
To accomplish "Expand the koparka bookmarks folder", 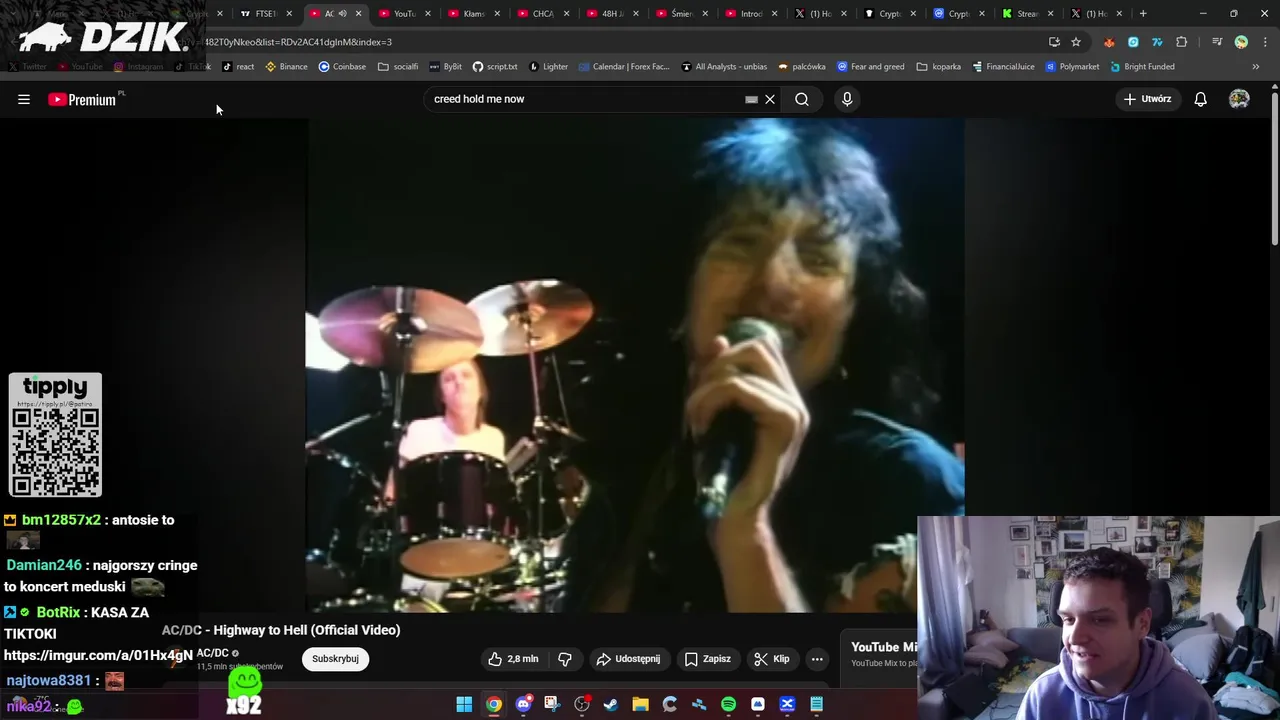I will (x=939, y=67).
